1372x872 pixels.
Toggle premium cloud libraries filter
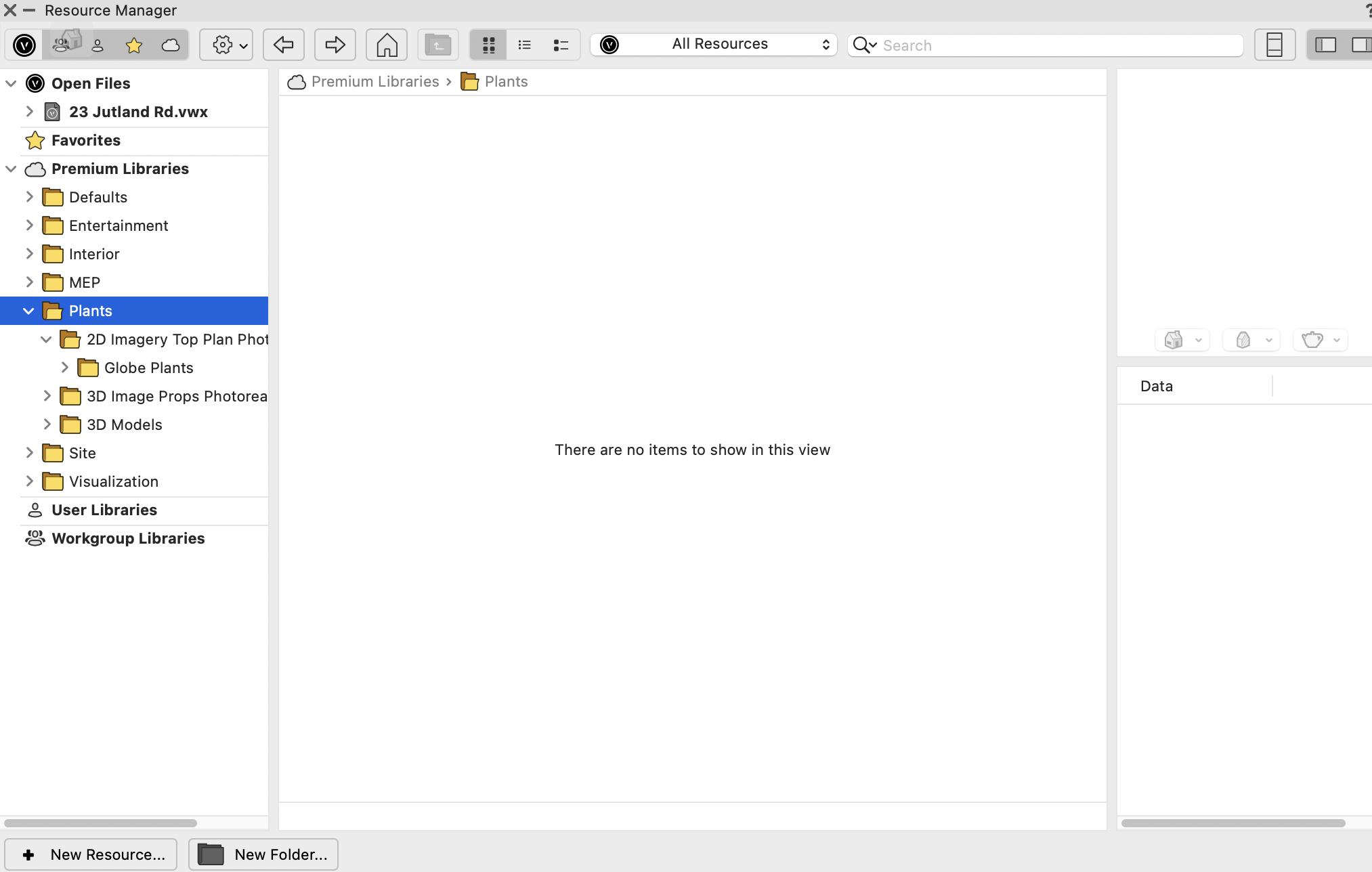pyautogui.click(x=171, y=45)
